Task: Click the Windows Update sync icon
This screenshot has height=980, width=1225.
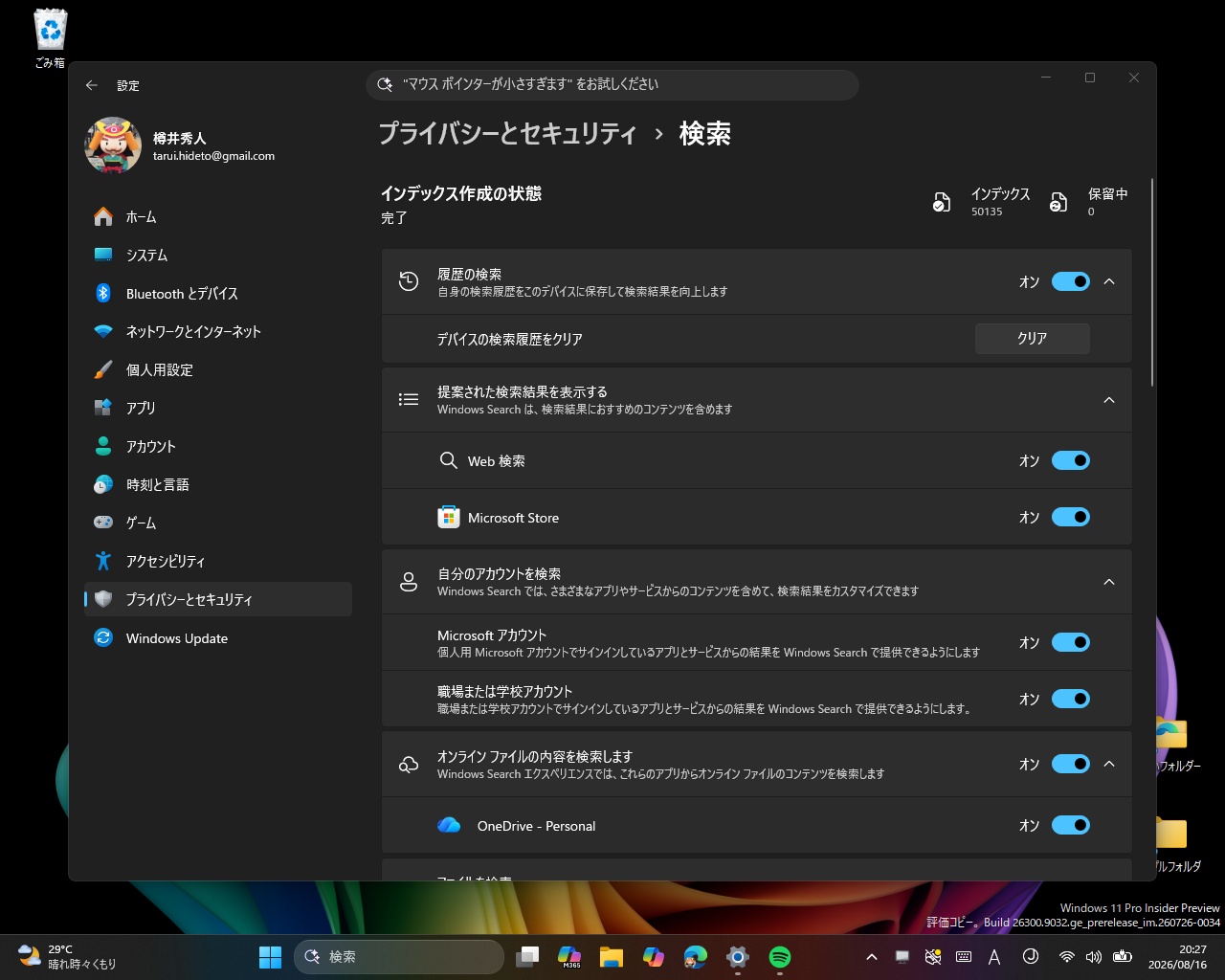Action: 103,637
